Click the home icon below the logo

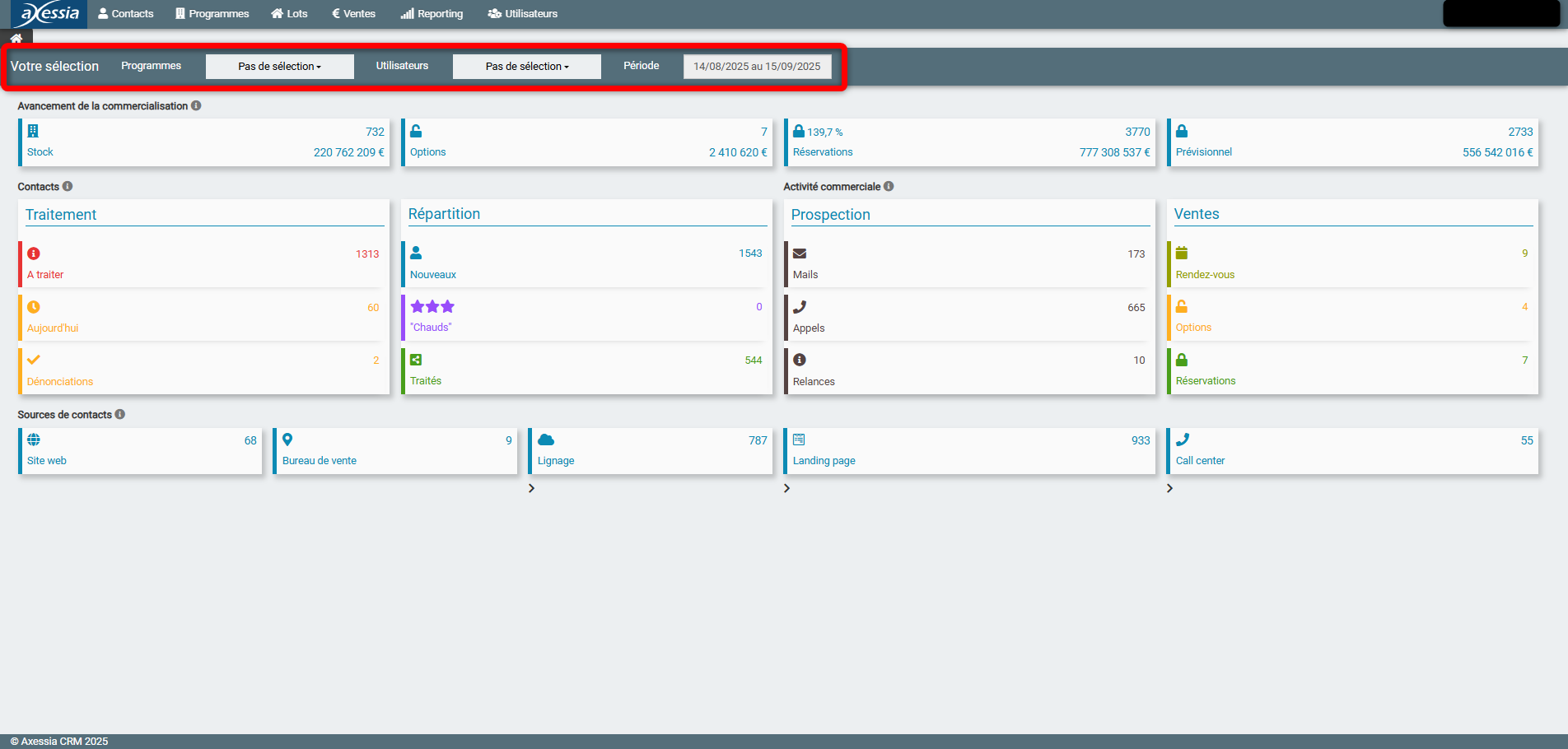(x=16, y=39)
